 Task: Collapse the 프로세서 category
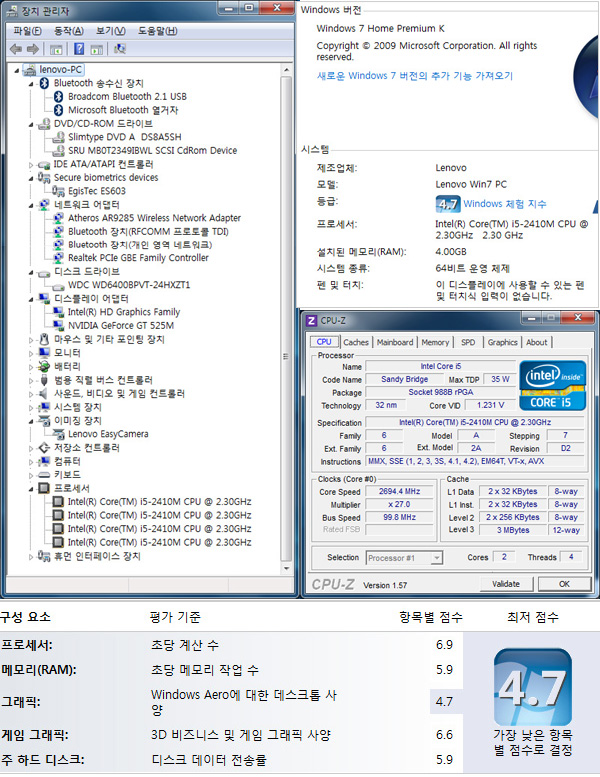click(x=31, y=489)
